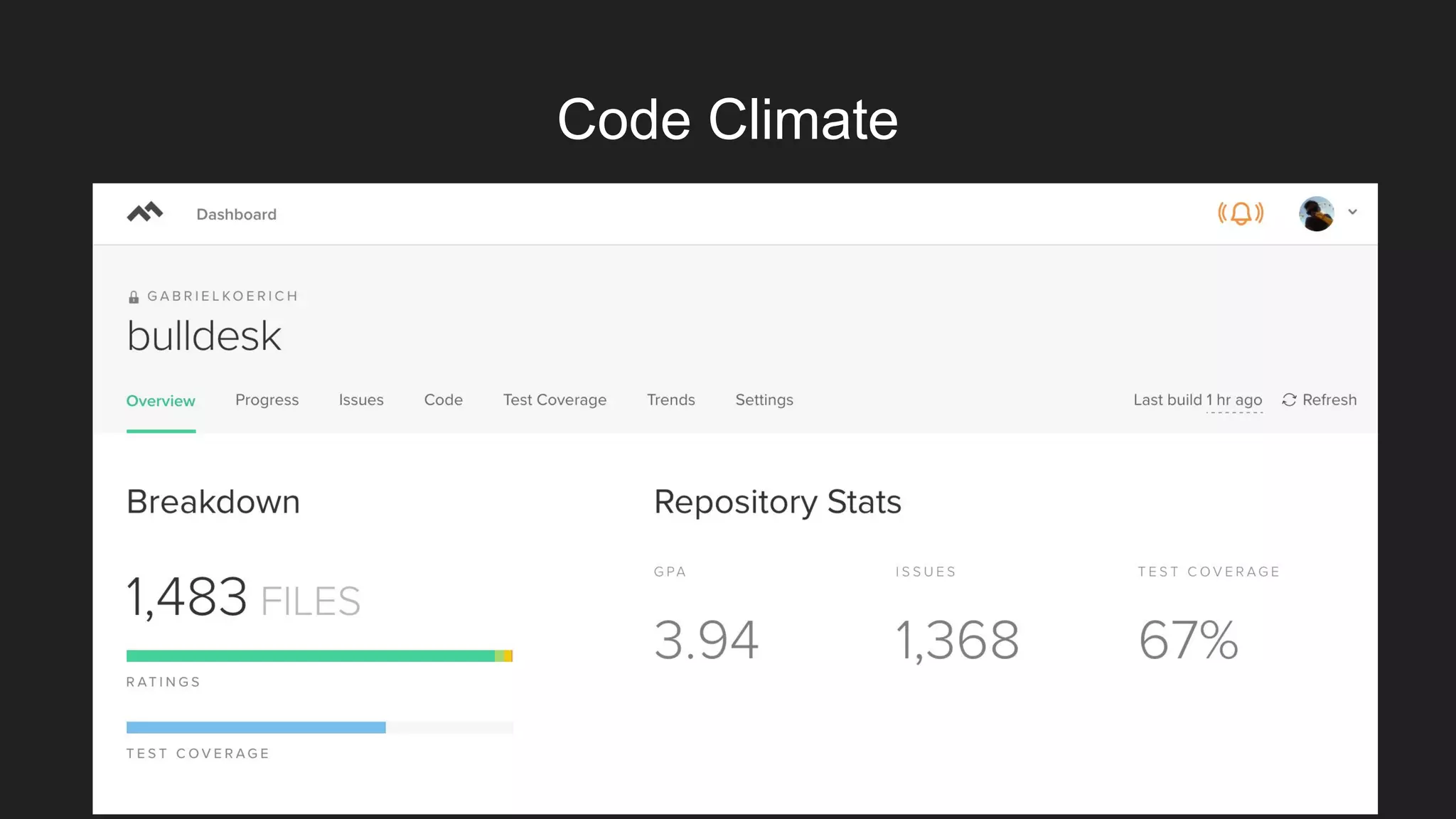1456x819 pixels.
Task: Click the GPA value 3.94
Action: 707,640
